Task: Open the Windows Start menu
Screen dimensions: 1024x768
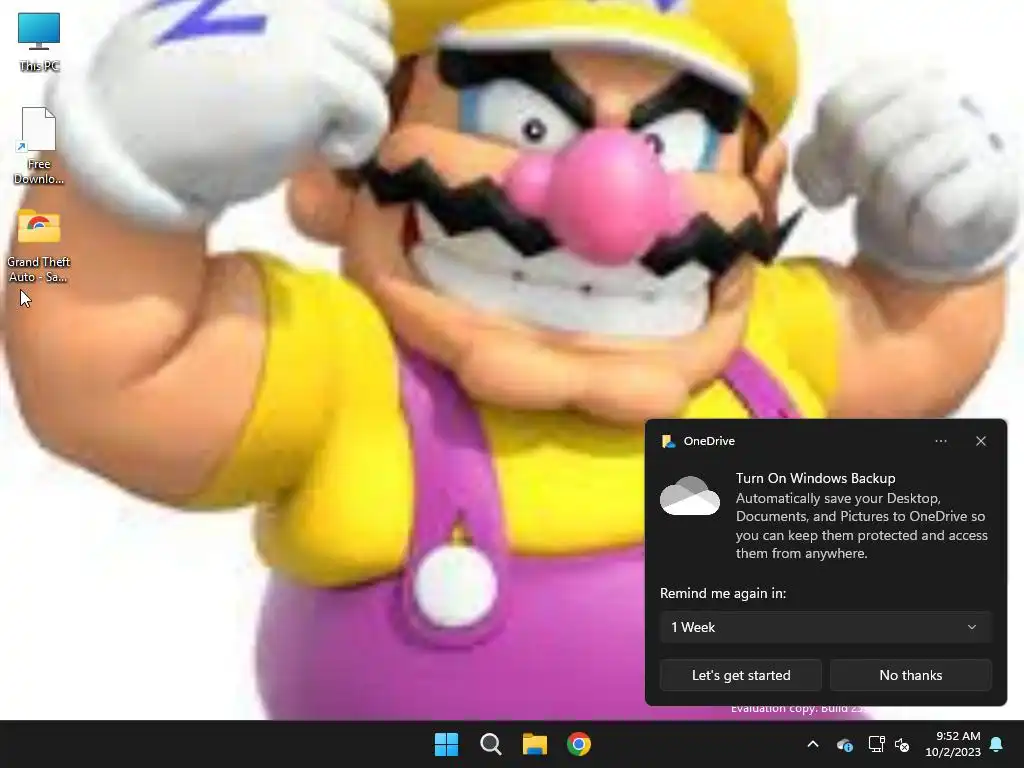Action: [447, 744]
